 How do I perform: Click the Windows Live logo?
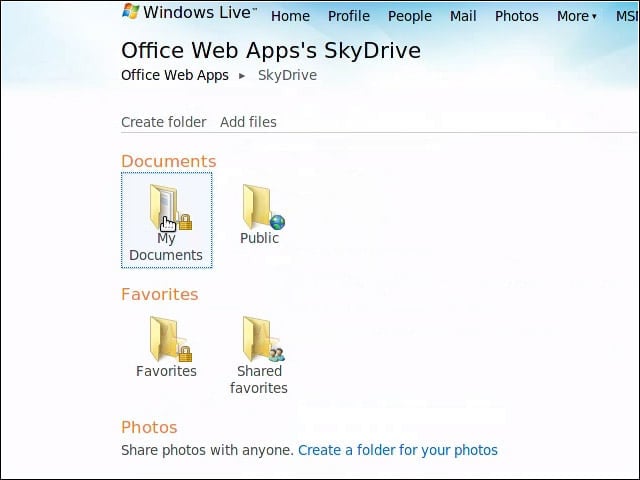click(189, 12)
